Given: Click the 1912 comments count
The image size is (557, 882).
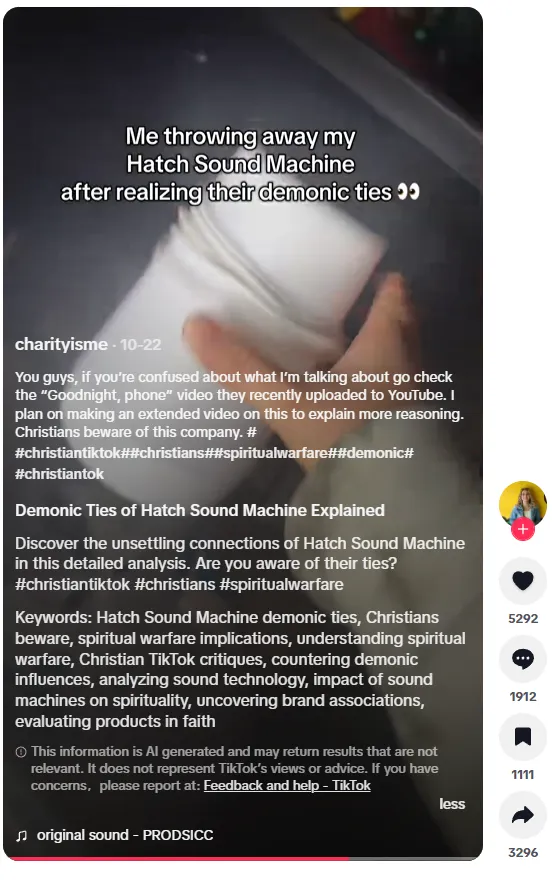Looking at the screenshot, I should tap(523, 696).
